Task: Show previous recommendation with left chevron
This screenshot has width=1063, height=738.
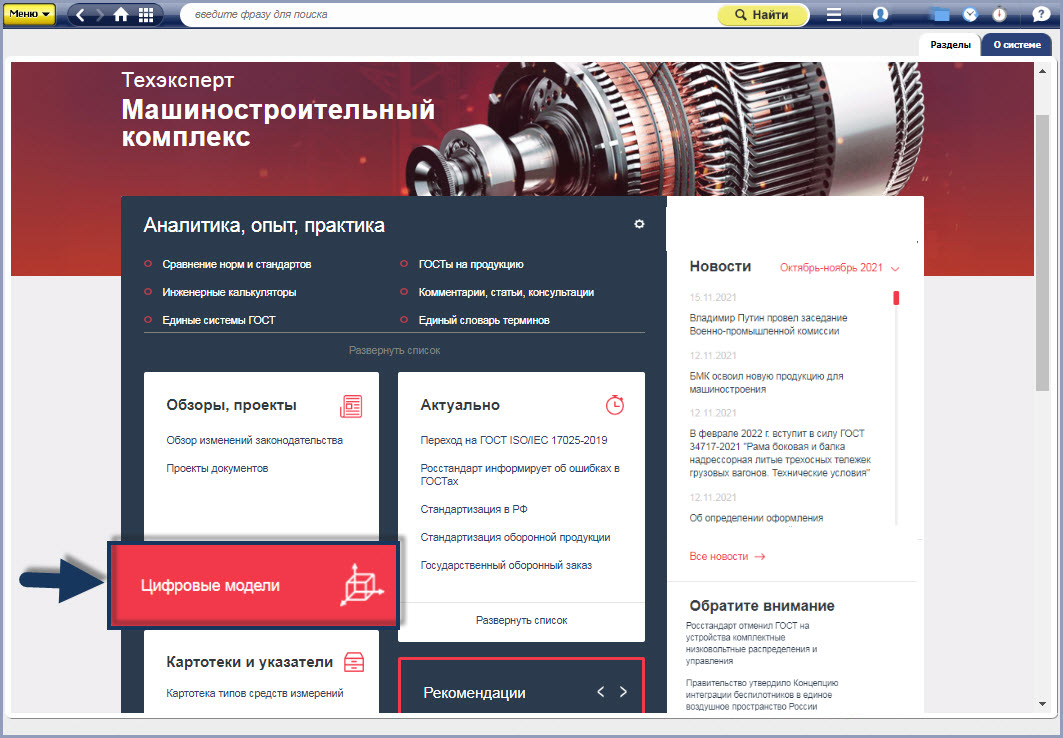Action: click(601, 691)
